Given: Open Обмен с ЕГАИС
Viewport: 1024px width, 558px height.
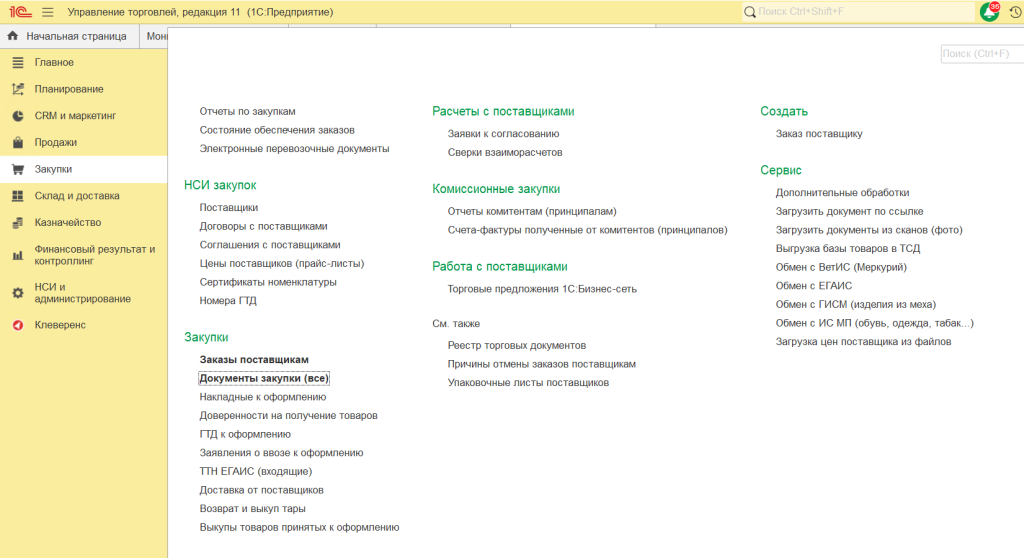Looking at the screenshot, I should coord(814,286).
